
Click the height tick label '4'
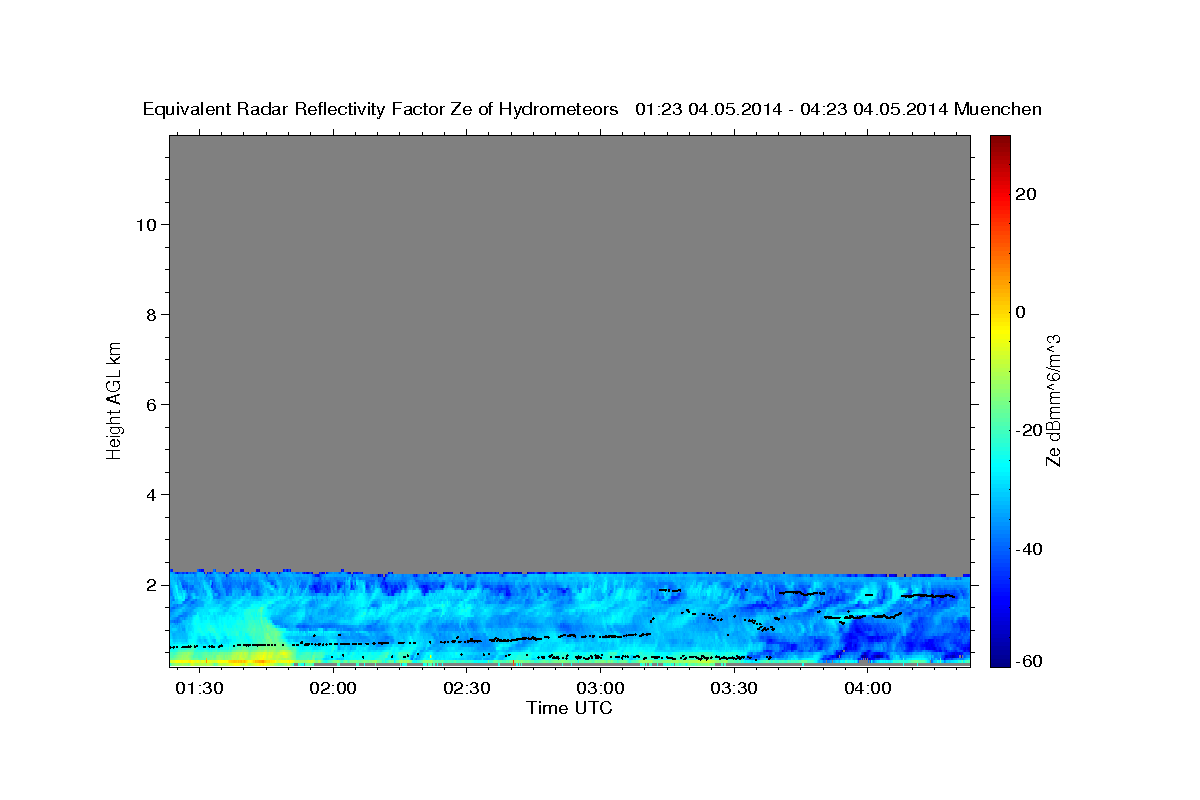[152, 495]
